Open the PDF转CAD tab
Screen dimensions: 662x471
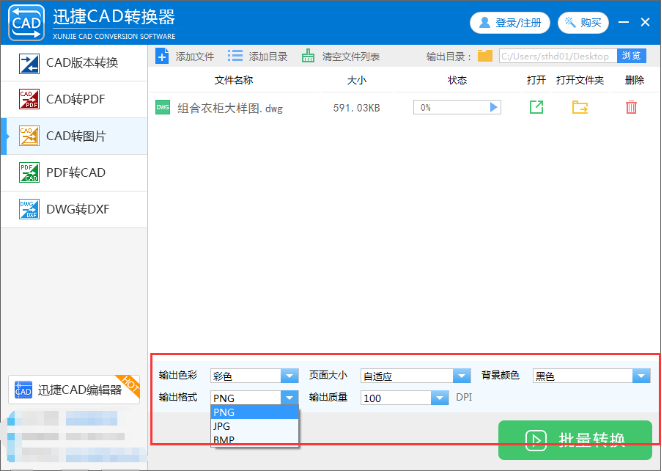[73, 172]
